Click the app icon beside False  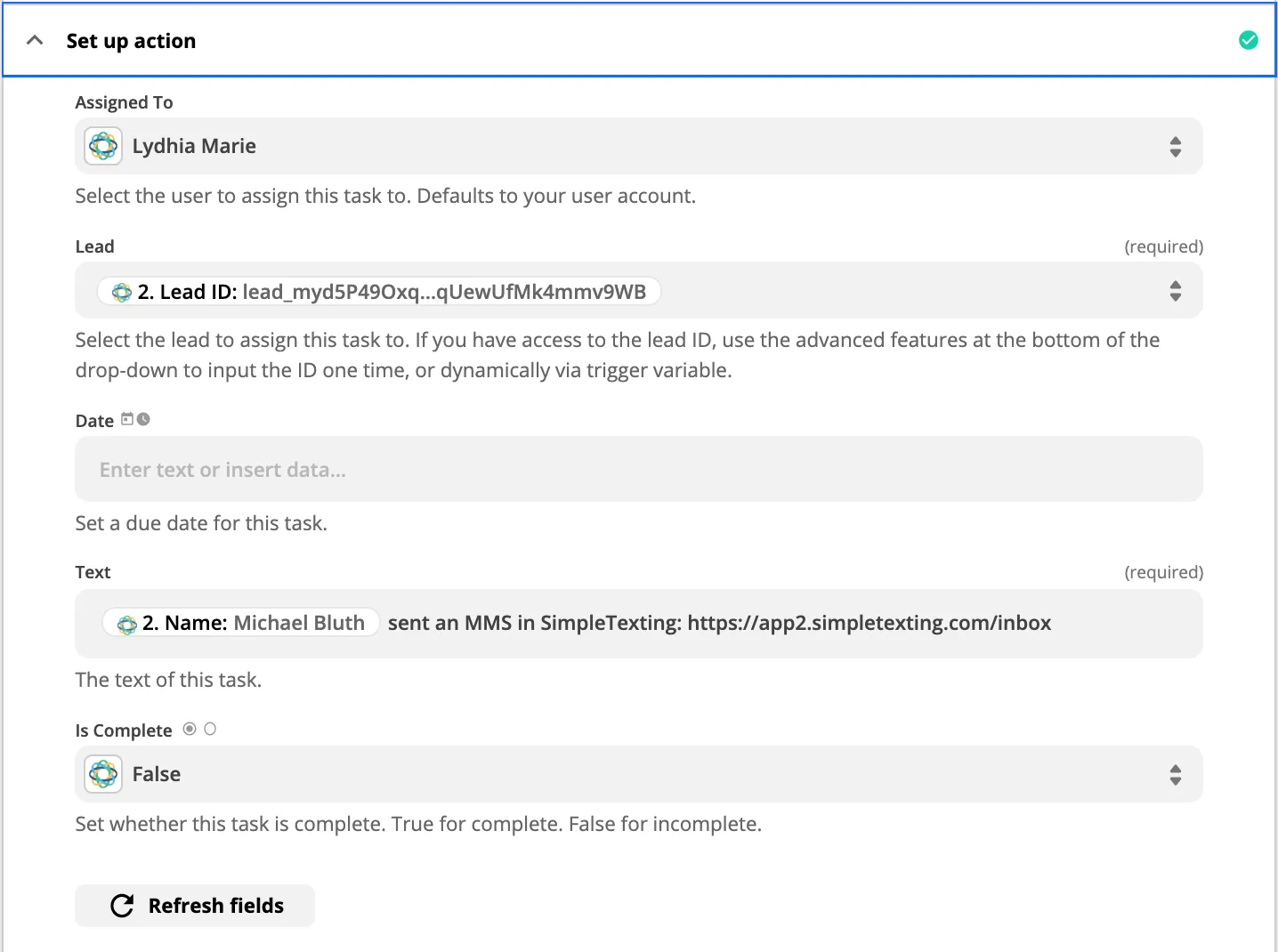tap(103, 774)
